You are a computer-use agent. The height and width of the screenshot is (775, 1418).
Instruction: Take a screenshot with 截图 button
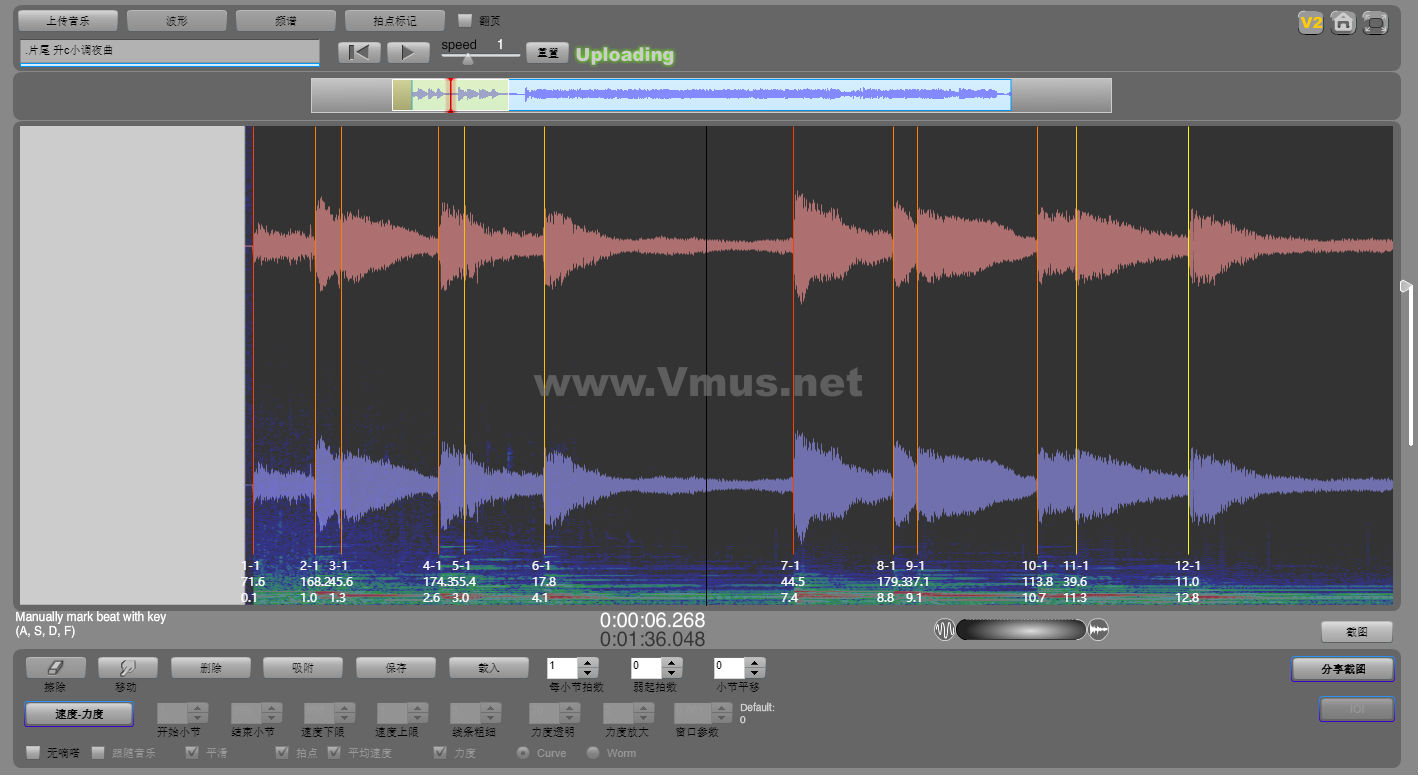coord(1357,631)
